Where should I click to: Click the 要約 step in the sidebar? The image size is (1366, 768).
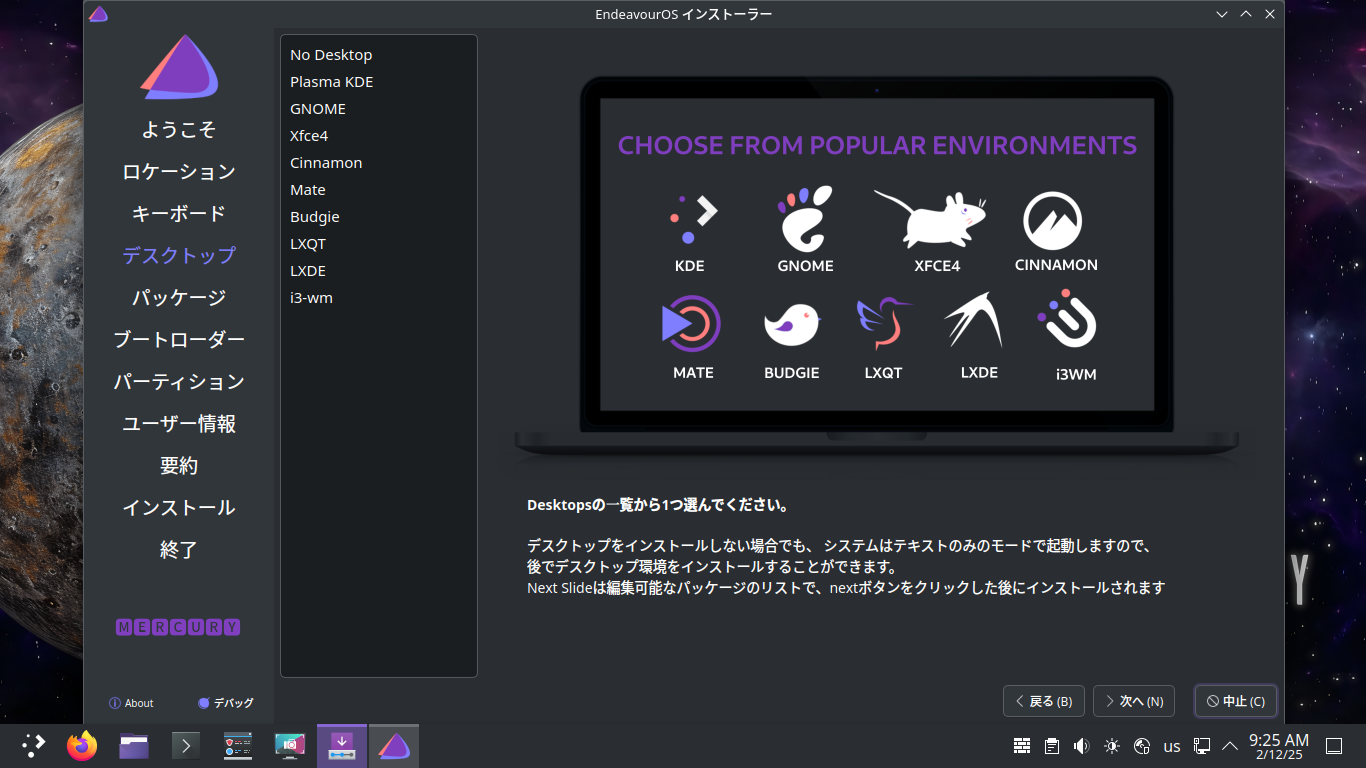coord(179,466)
